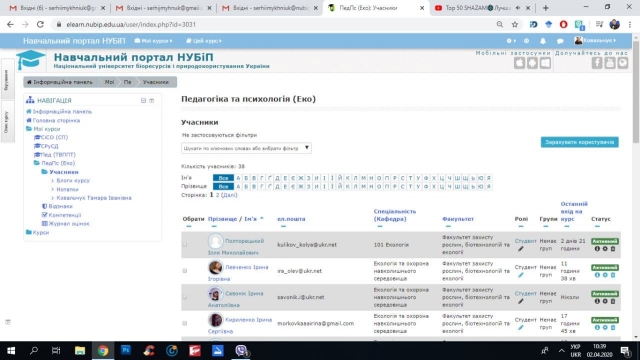Click 'Зарахувати користувачів' button

pos(580,142)
